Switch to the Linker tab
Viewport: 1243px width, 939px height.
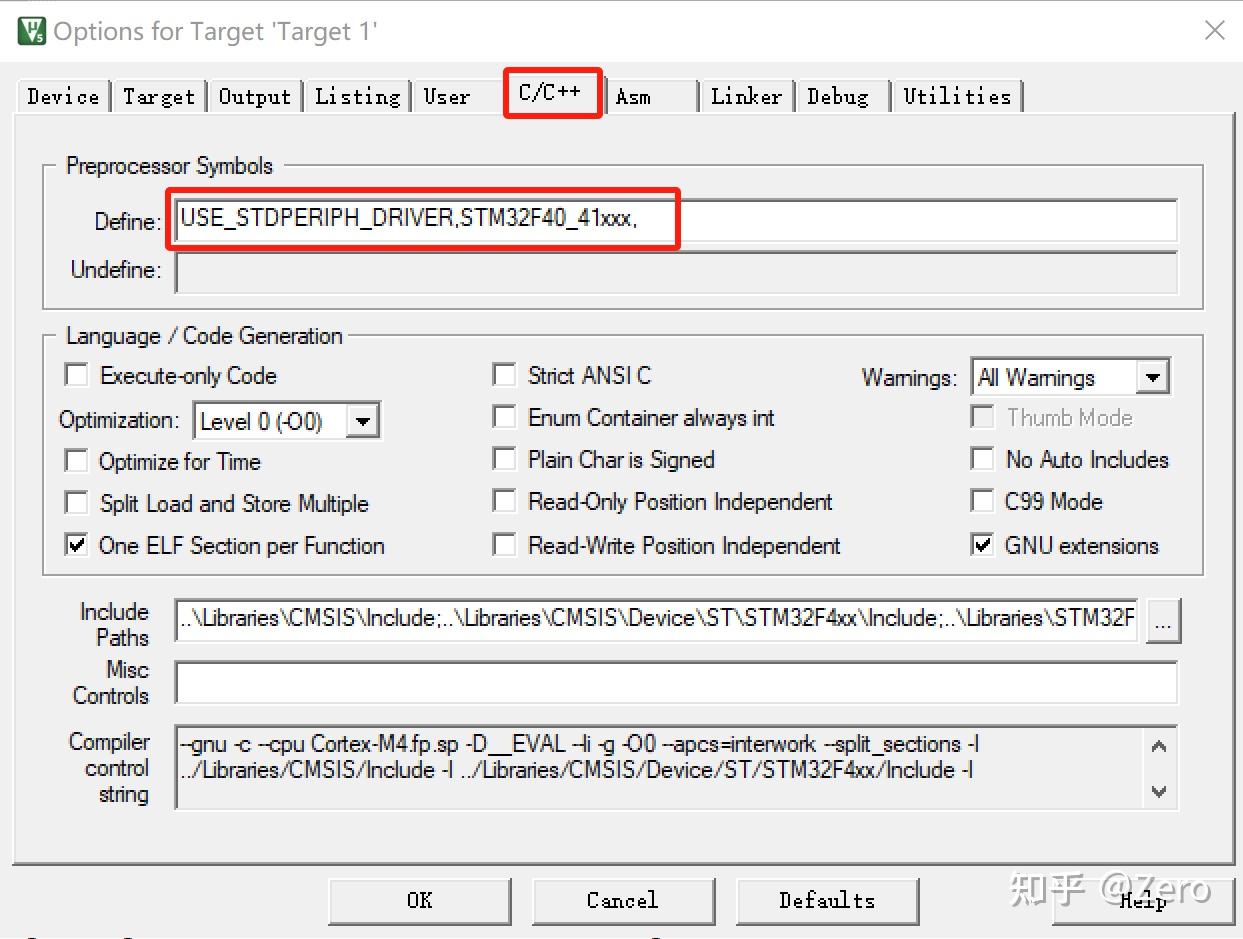pyautogui.click(x=745, y=96)
